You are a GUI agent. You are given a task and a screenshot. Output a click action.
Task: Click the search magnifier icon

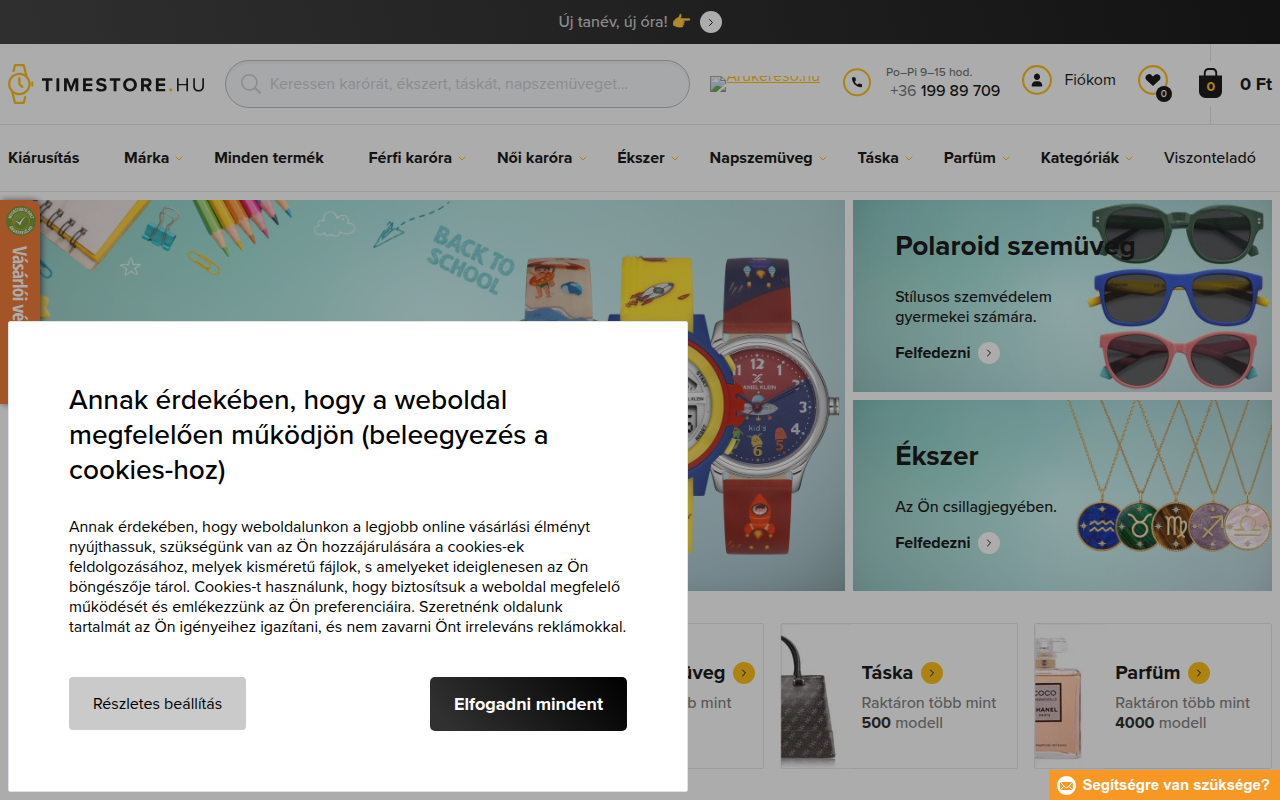(x=251, y=84)
